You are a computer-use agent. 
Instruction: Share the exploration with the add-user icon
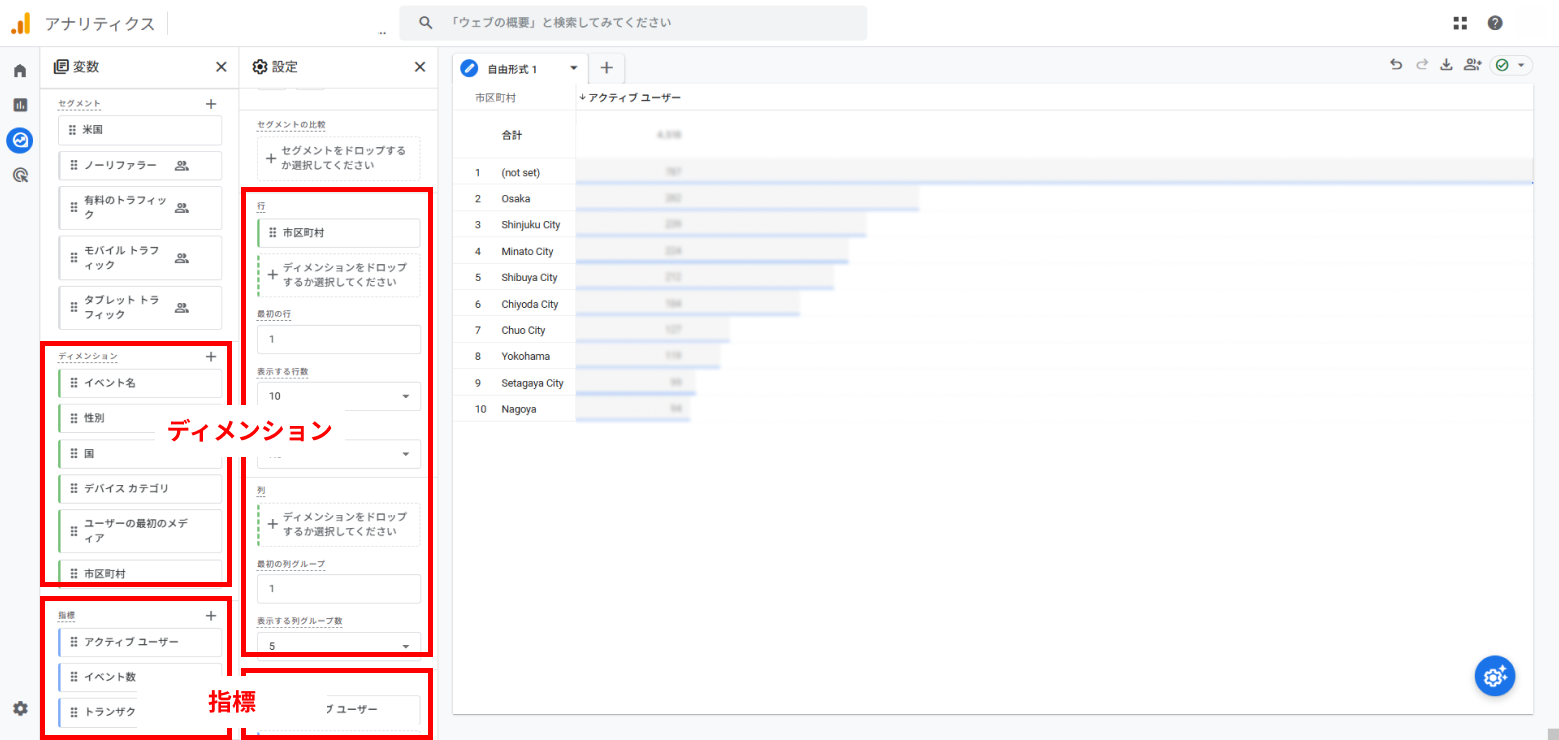point(1472,65)
